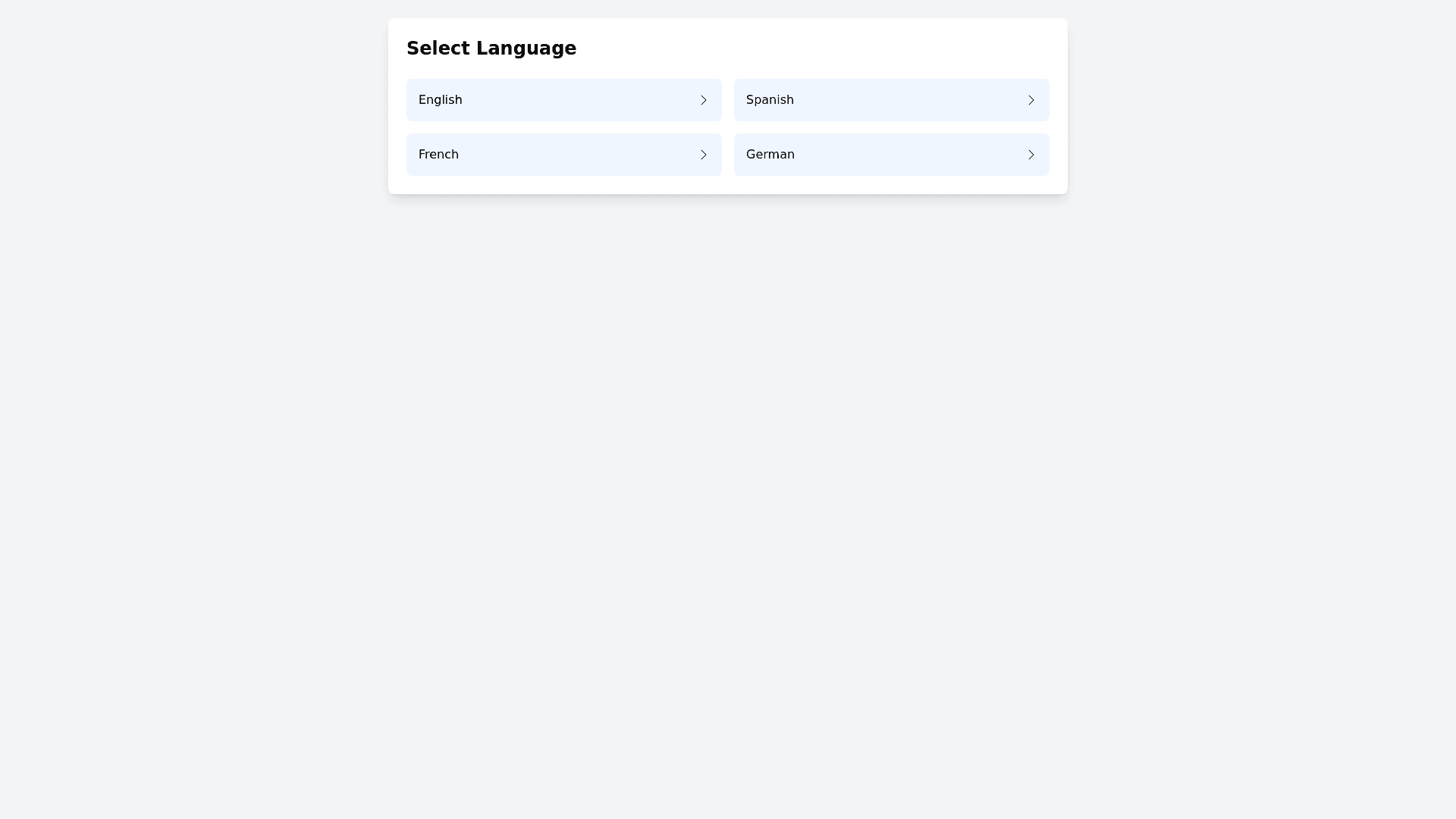Choose English from the language list
1456x819 pixels.
(563, 99)
